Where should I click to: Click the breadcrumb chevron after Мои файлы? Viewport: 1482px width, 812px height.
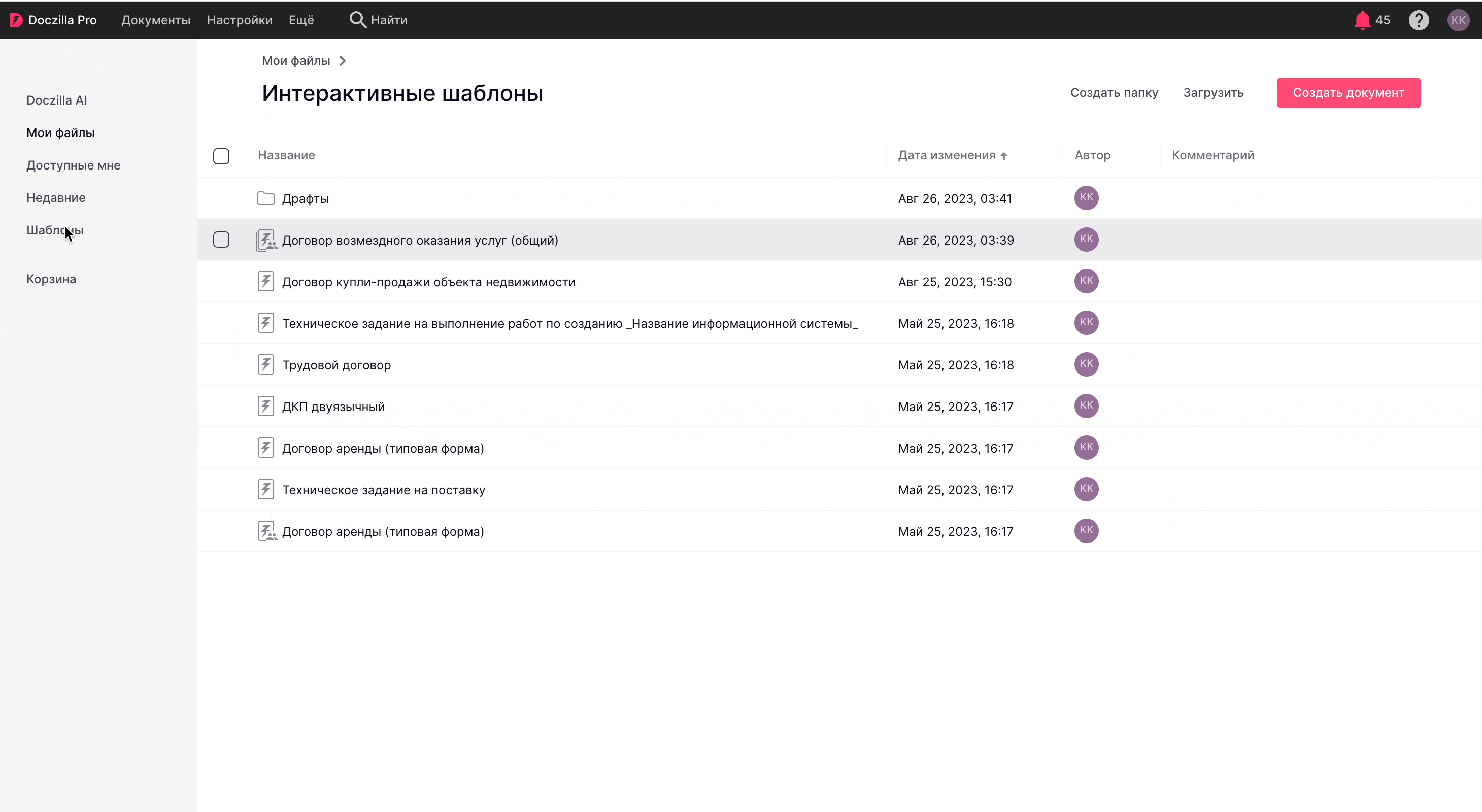click(x=342, y=61)
